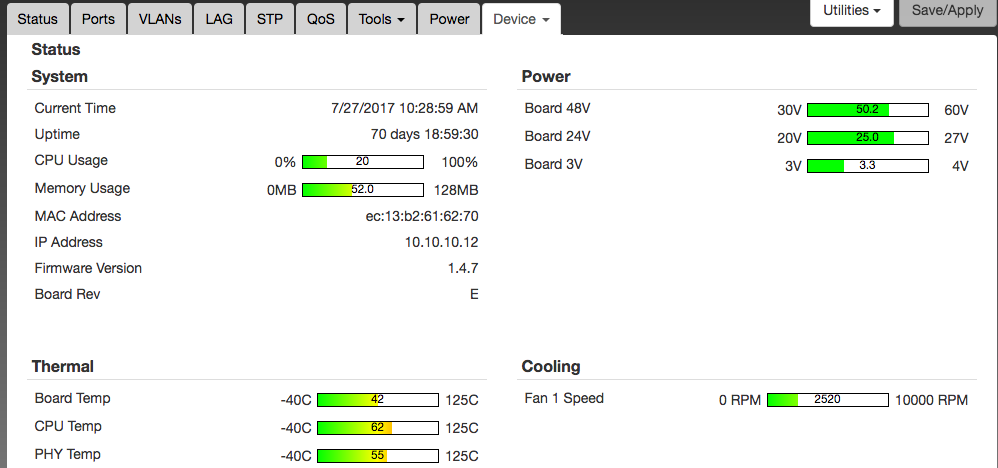Select the LAG tab
Viewport: 998px width, 468px height.
[x=219, y=19]
